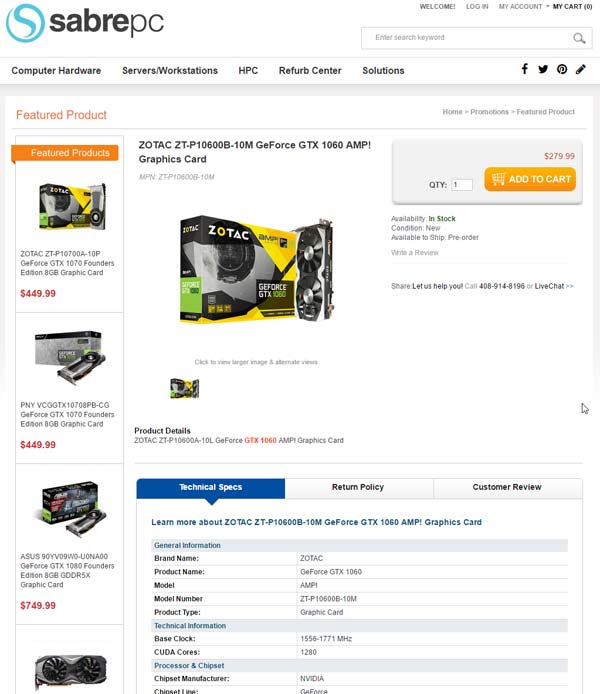Open the ASUS GTX 1080 Founders Edition link
Screen dimensions: 600x694
click(67, 571)
